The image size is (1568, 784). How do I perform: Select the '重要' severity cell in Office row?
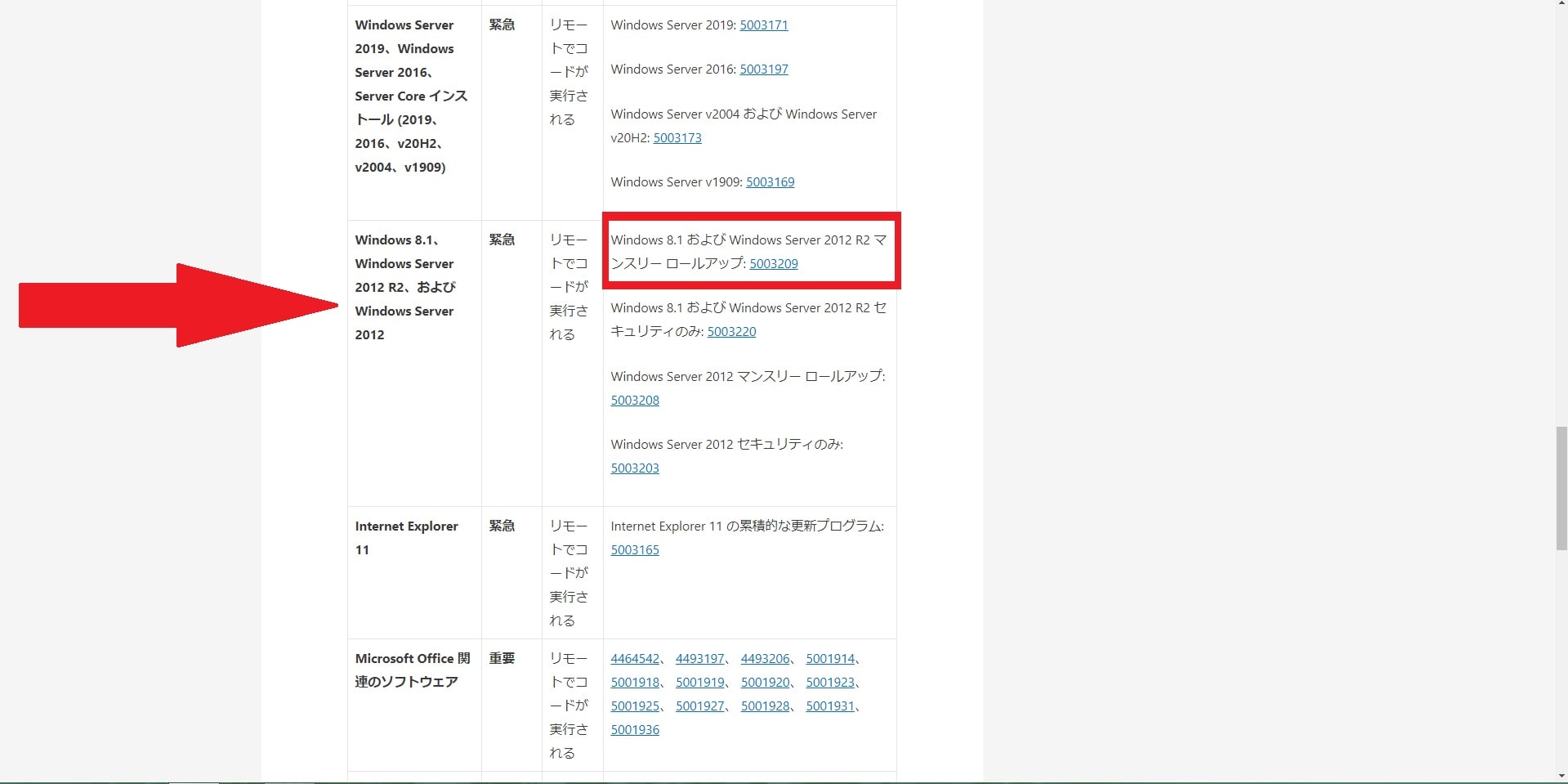pos(502,659)
